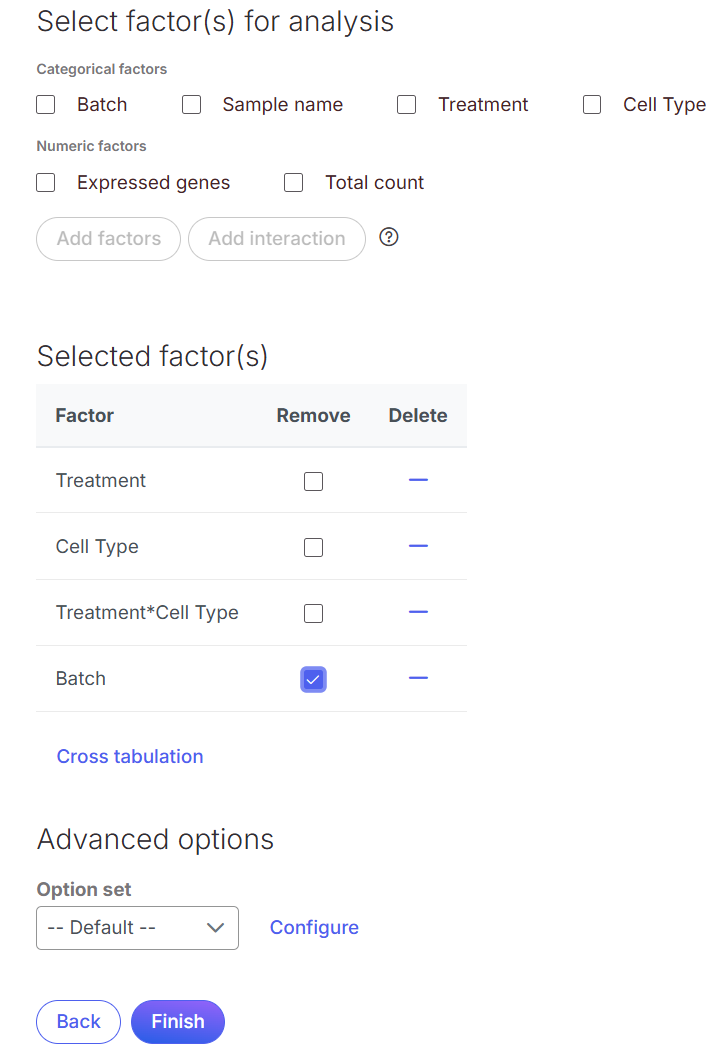The image size is (725, 1061).
Task: Delete the Treatment factor row
Action: 418,481
